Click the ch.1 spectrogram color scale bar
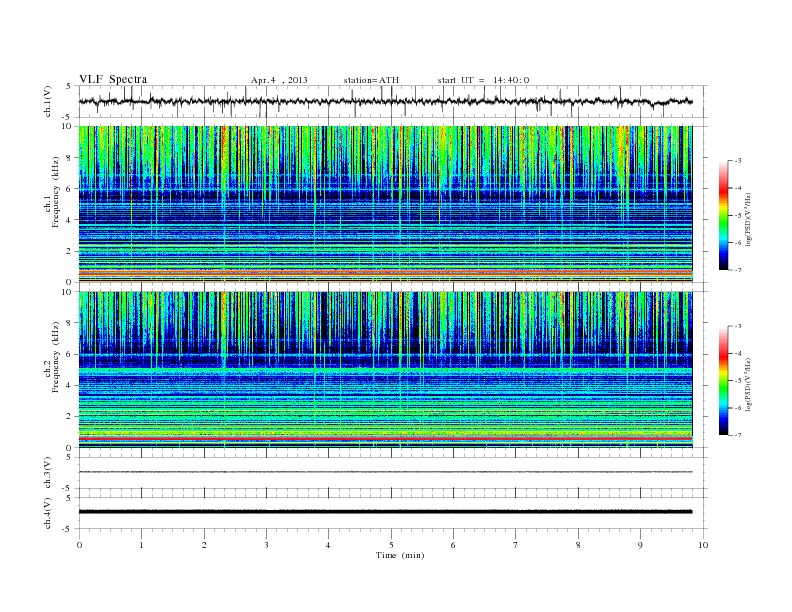The width and height of the screenshot is (792, 612). [724, 216]
